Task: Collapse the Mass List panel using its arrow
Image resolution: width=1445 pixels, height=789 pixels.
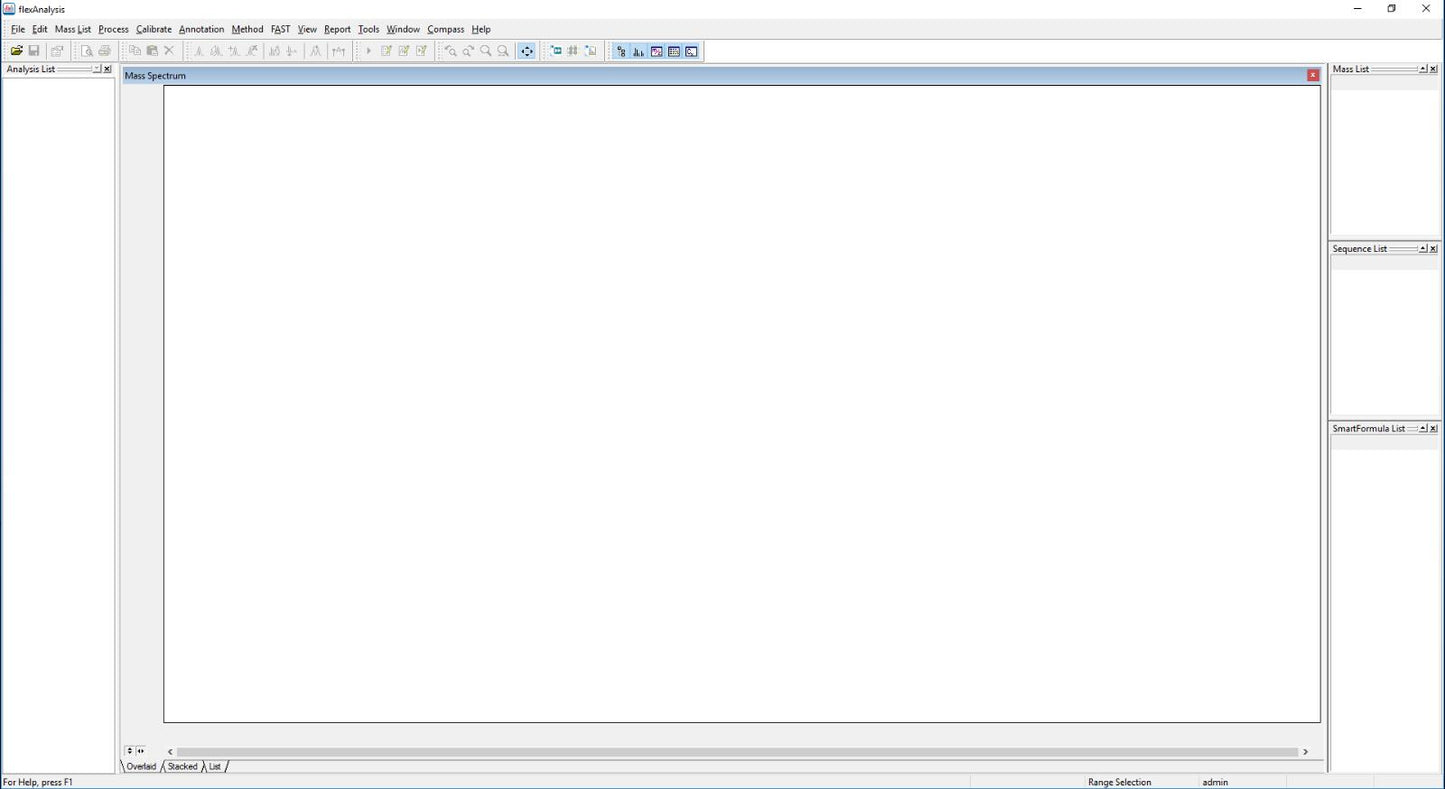Action: click(x=1422, y=69)
